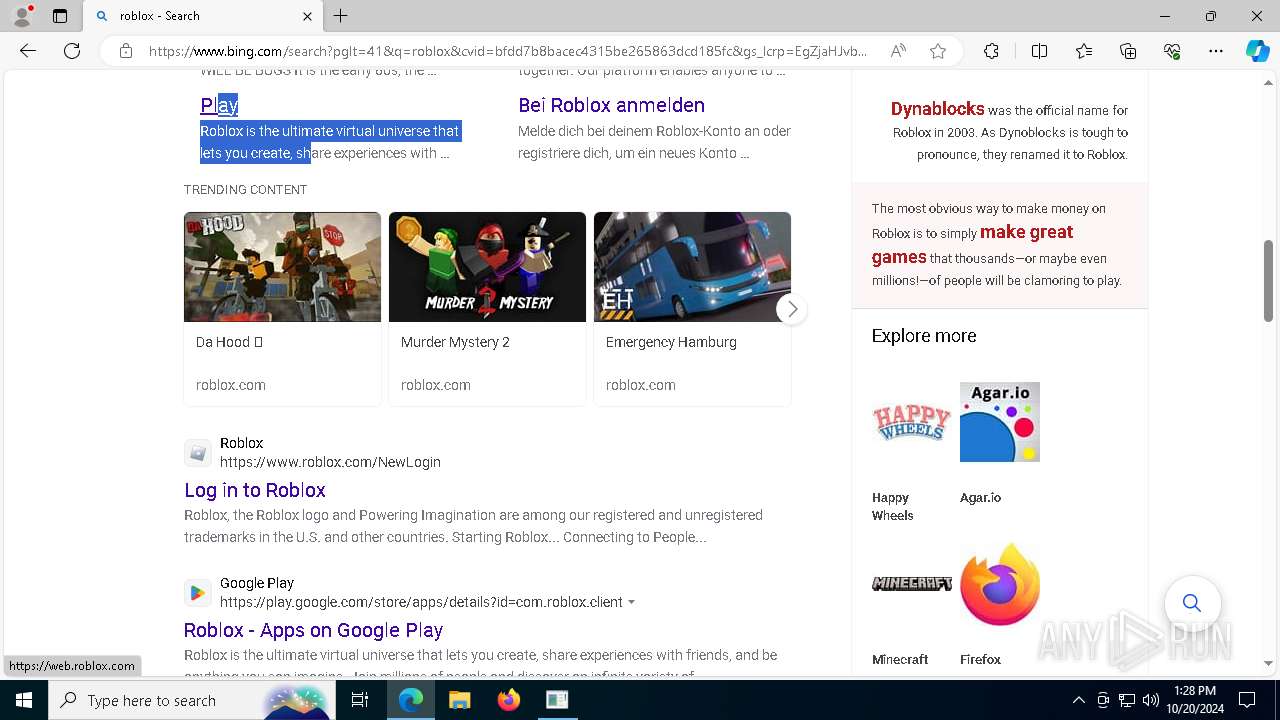
Task: Open split screen view
Action: click(x=1039, y=51)
